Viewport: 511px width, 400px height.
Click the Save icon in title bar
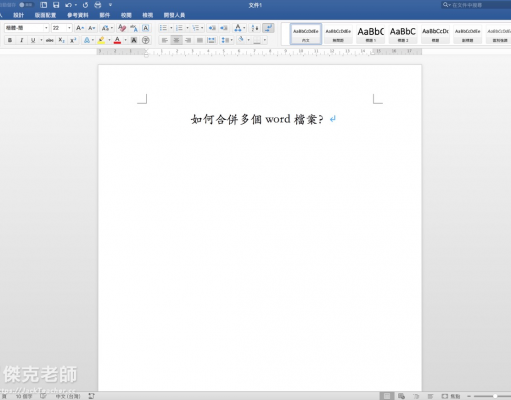point(56,5)
